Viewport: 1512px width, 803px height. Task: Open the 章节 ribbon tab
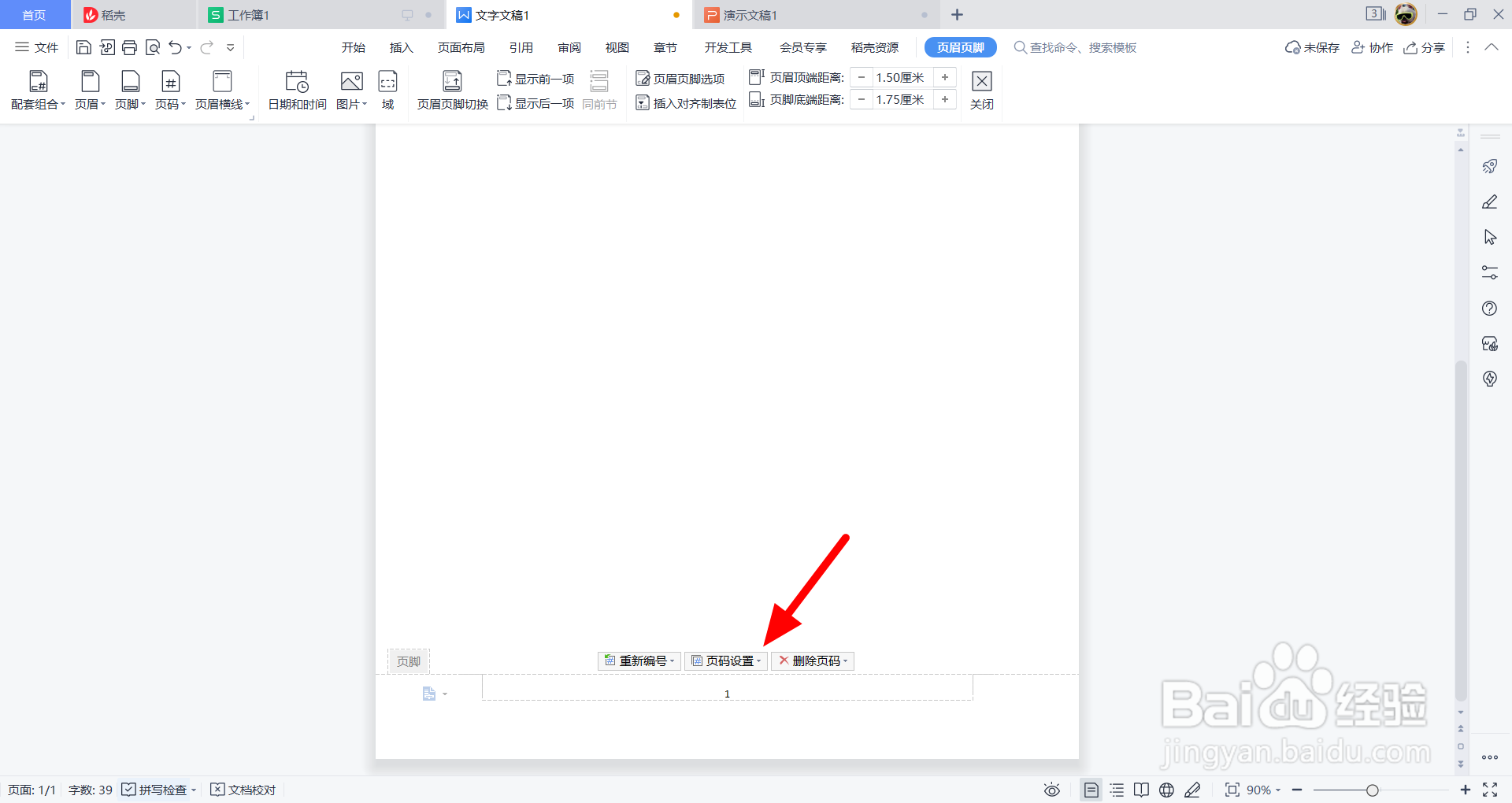(x=665, y=47)
